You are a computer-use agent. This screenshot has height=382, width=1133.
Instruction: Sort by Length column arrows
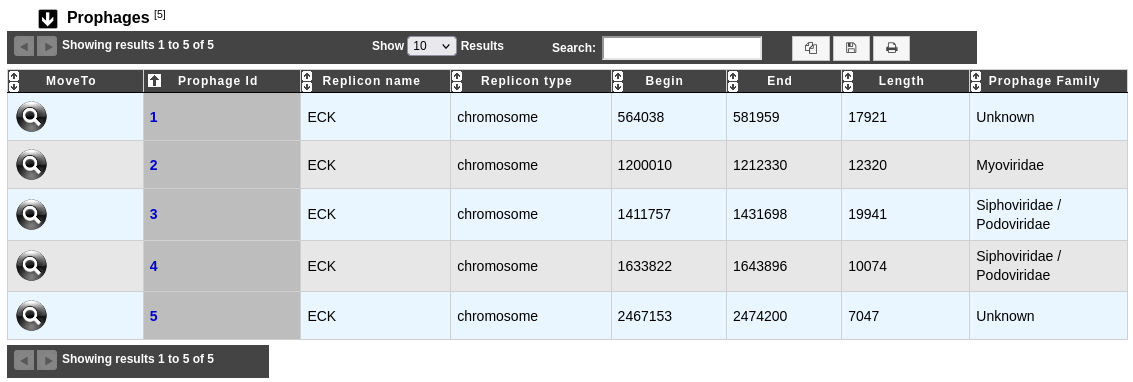coord(848,81)
